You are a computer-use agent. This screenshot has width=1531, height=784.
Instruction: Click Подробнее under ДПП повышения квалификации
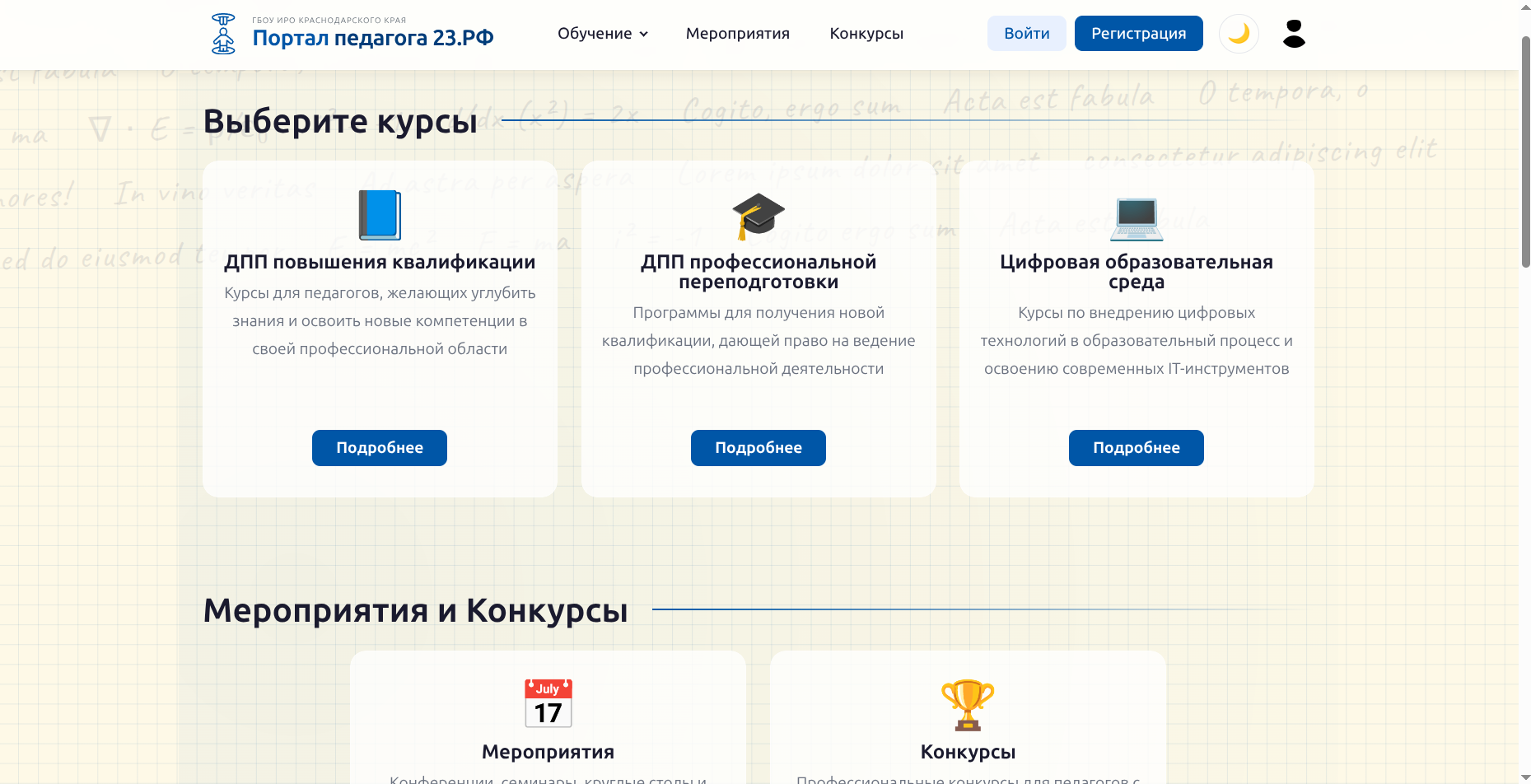tap(380, 448)
